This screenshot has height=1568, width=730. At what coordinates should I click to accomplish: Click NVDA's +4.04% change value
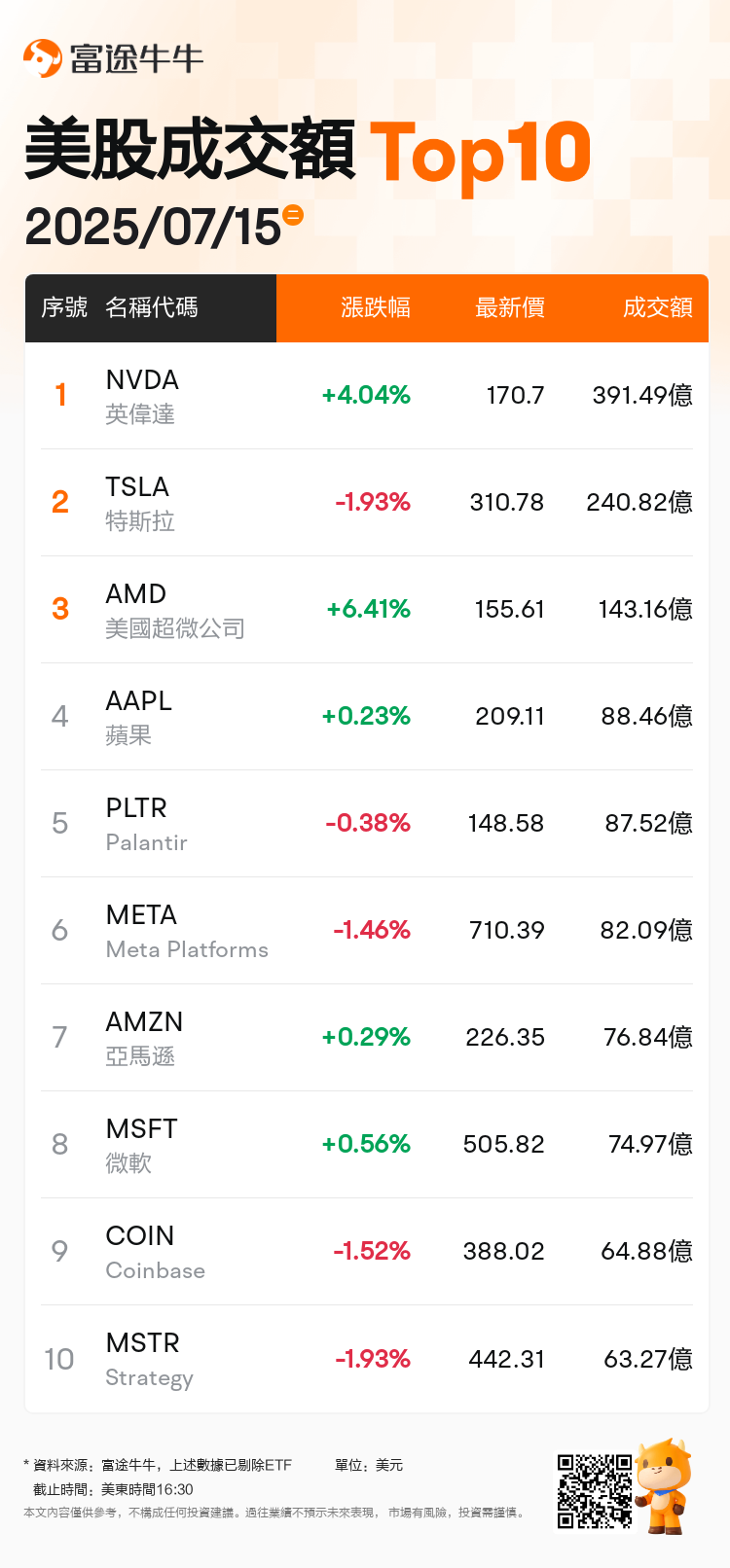tap(366, 395)
